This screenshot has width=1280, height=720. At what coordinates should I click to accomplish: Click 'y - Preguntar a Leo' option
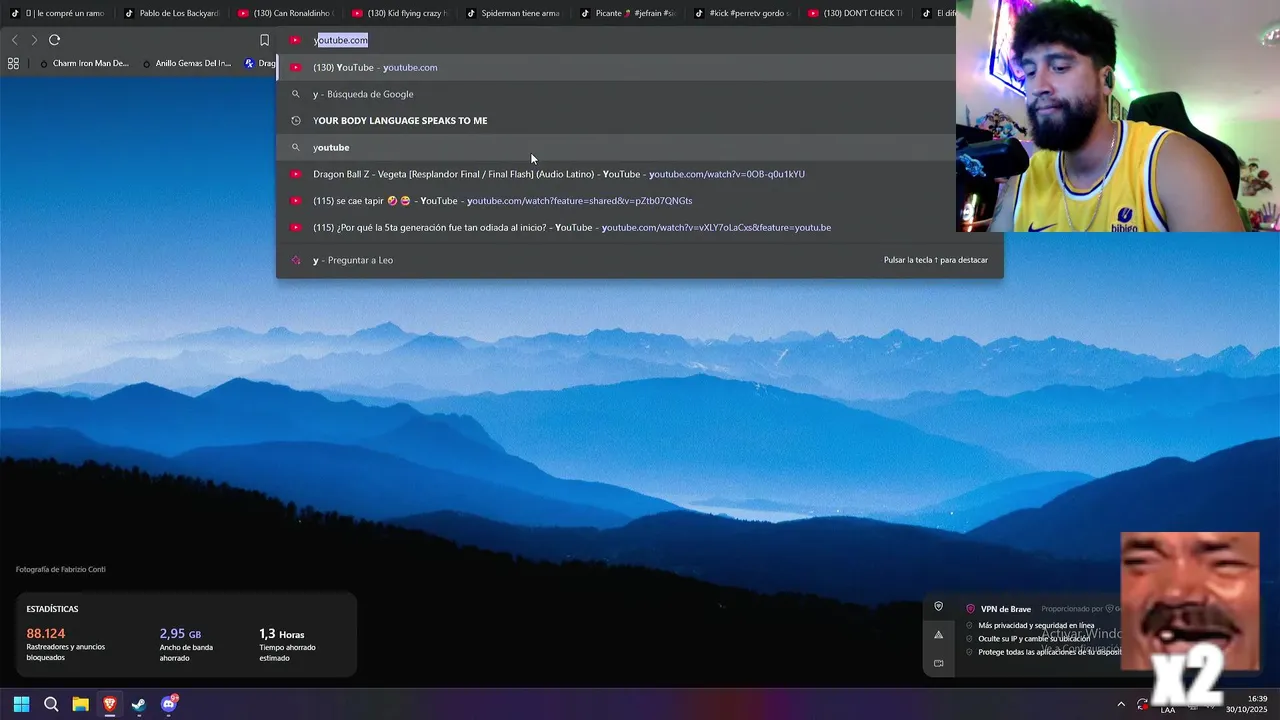(x=640, y=260)
